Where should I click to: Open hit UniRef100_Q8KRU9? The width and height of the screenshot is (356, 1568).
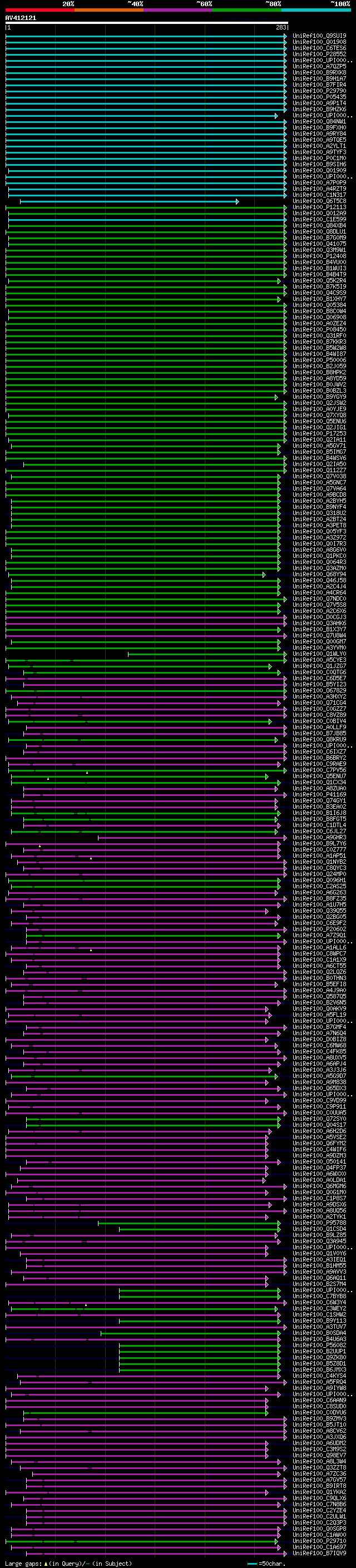319,740
